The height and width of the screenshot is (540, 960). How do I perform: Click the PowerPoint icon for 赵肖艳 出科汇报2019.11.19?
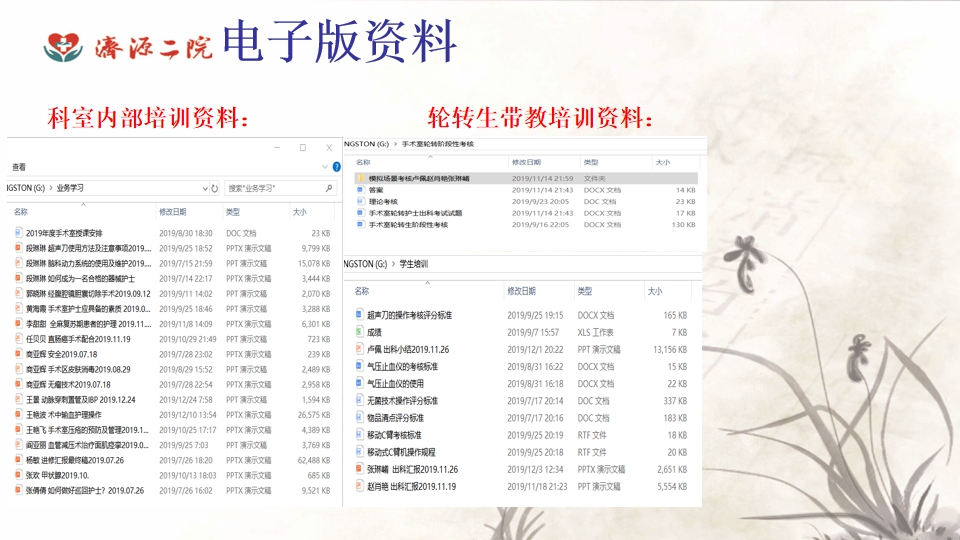coord(359,486)
